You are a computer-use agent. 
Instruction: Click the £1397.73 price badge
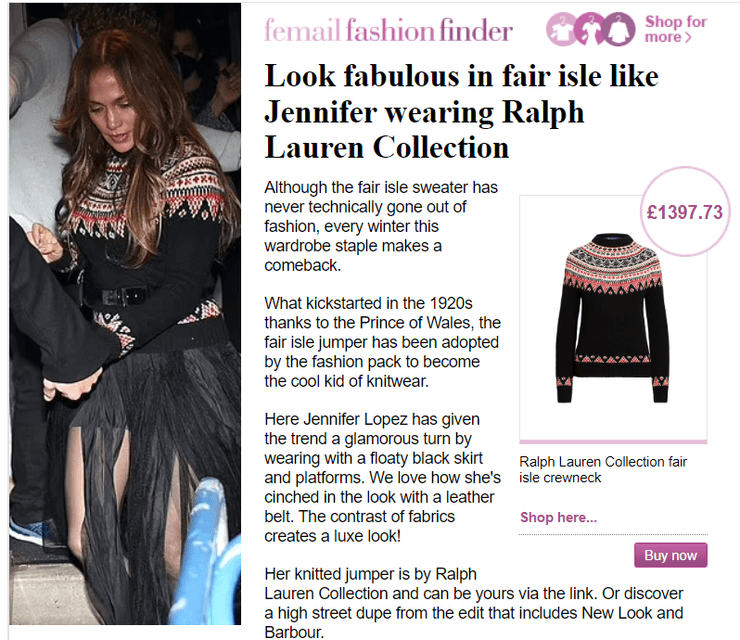(x=684, y=212)
